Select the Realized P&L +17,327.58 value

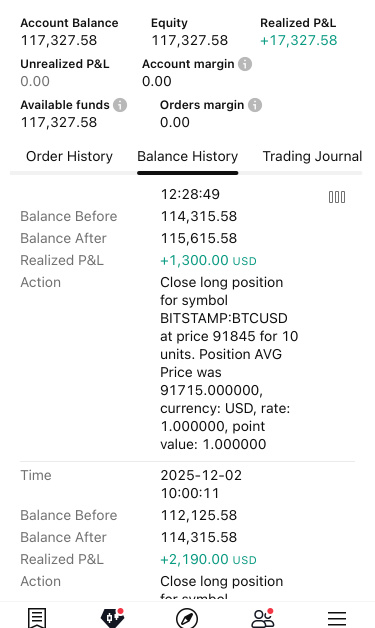[x=298, y=40]
